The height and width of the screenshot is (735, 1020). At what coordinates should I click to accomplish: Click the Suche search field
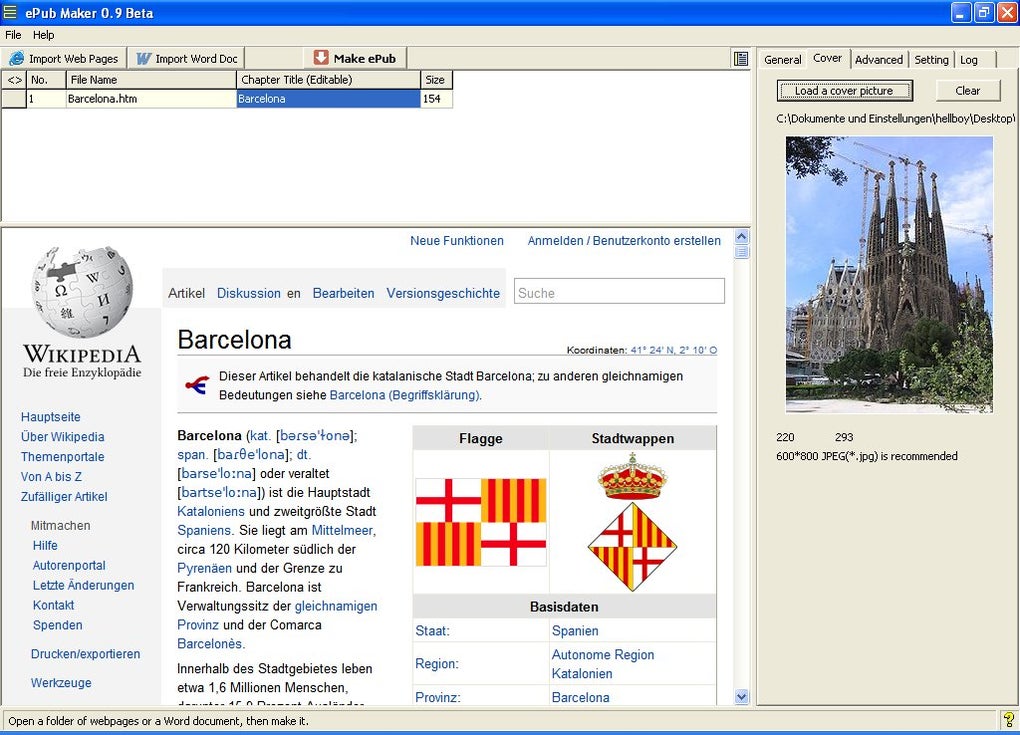(x=619, y=291)
